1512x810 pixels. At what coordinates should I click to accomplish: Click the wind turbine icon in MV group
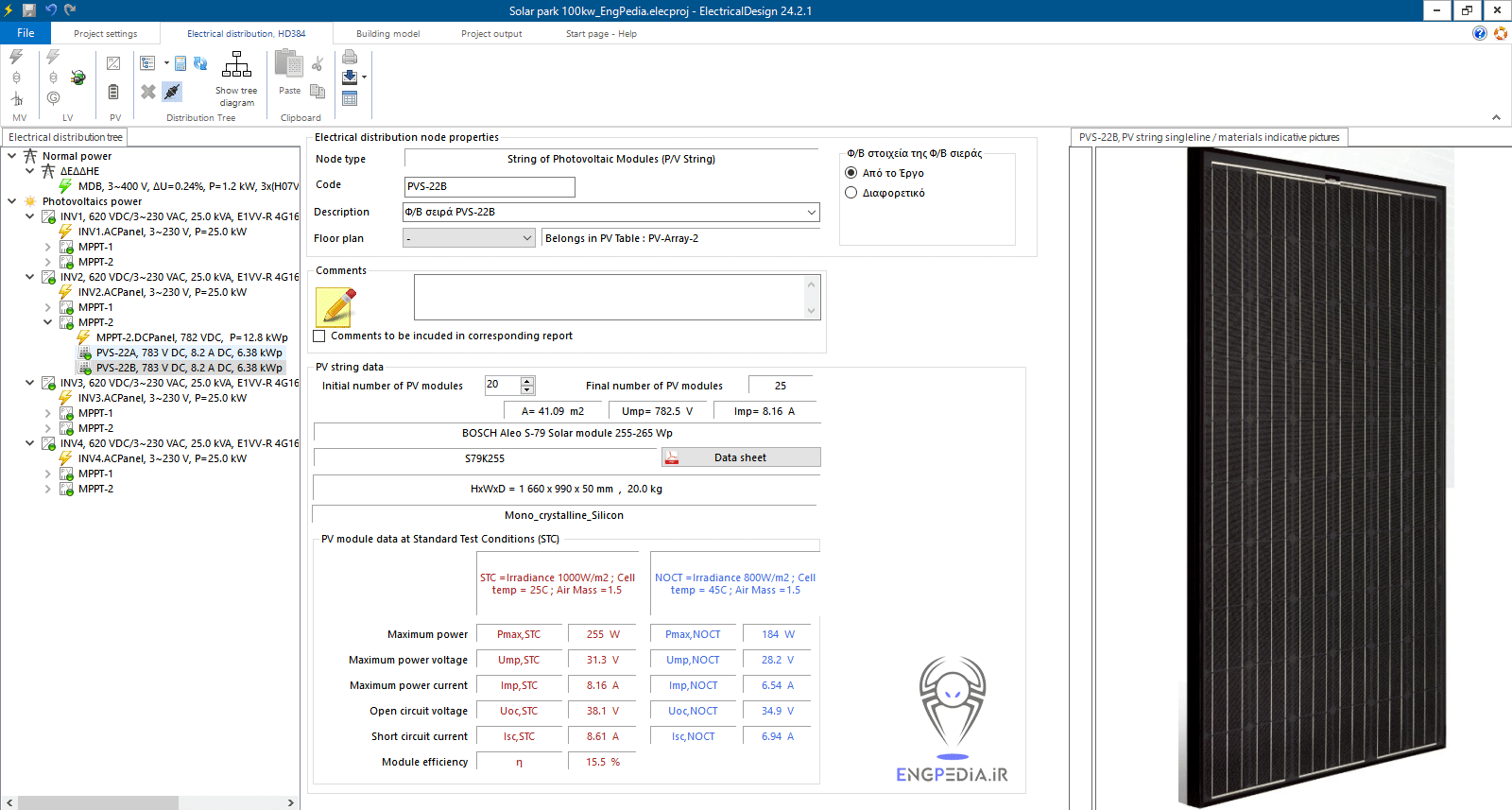pos(16,98)
